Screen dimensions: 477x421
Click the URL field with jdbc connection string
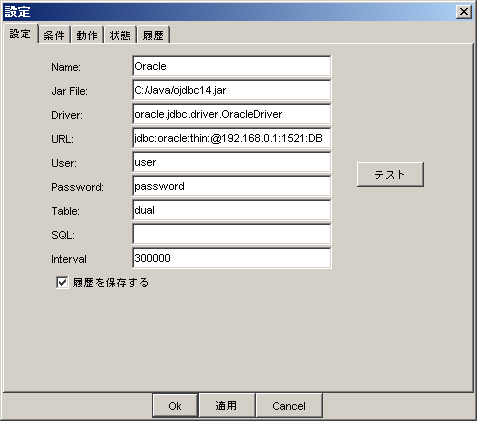232,138
